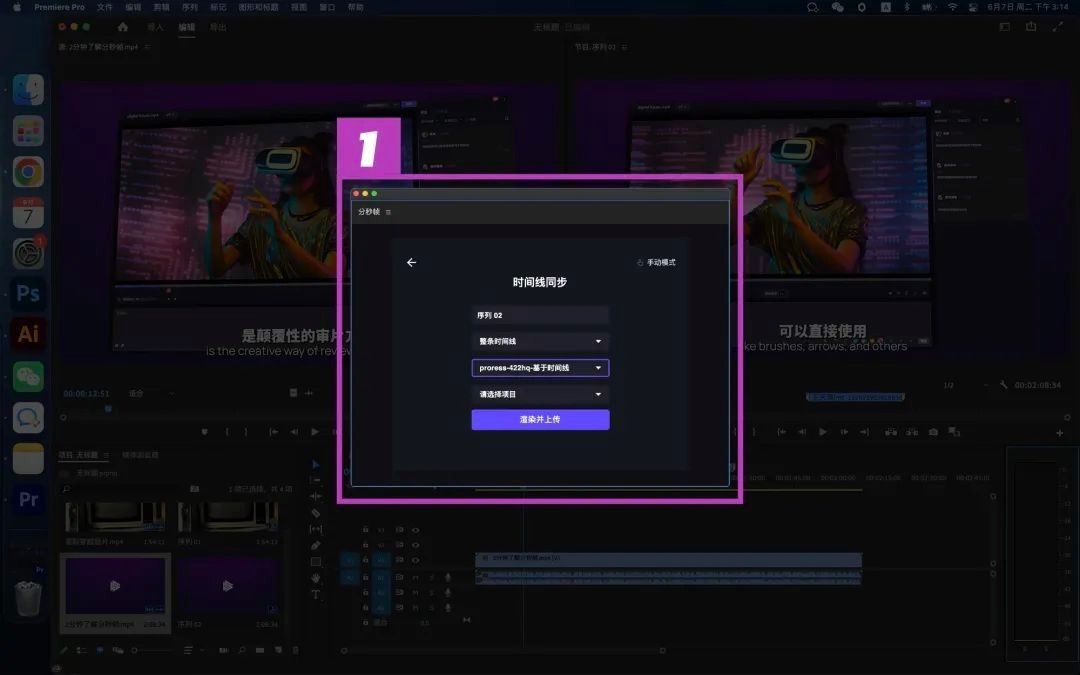1080x675 pixels.
Task: Select the 序列 02 thumbnail in the project panel
Action: (x=227, y=584)
